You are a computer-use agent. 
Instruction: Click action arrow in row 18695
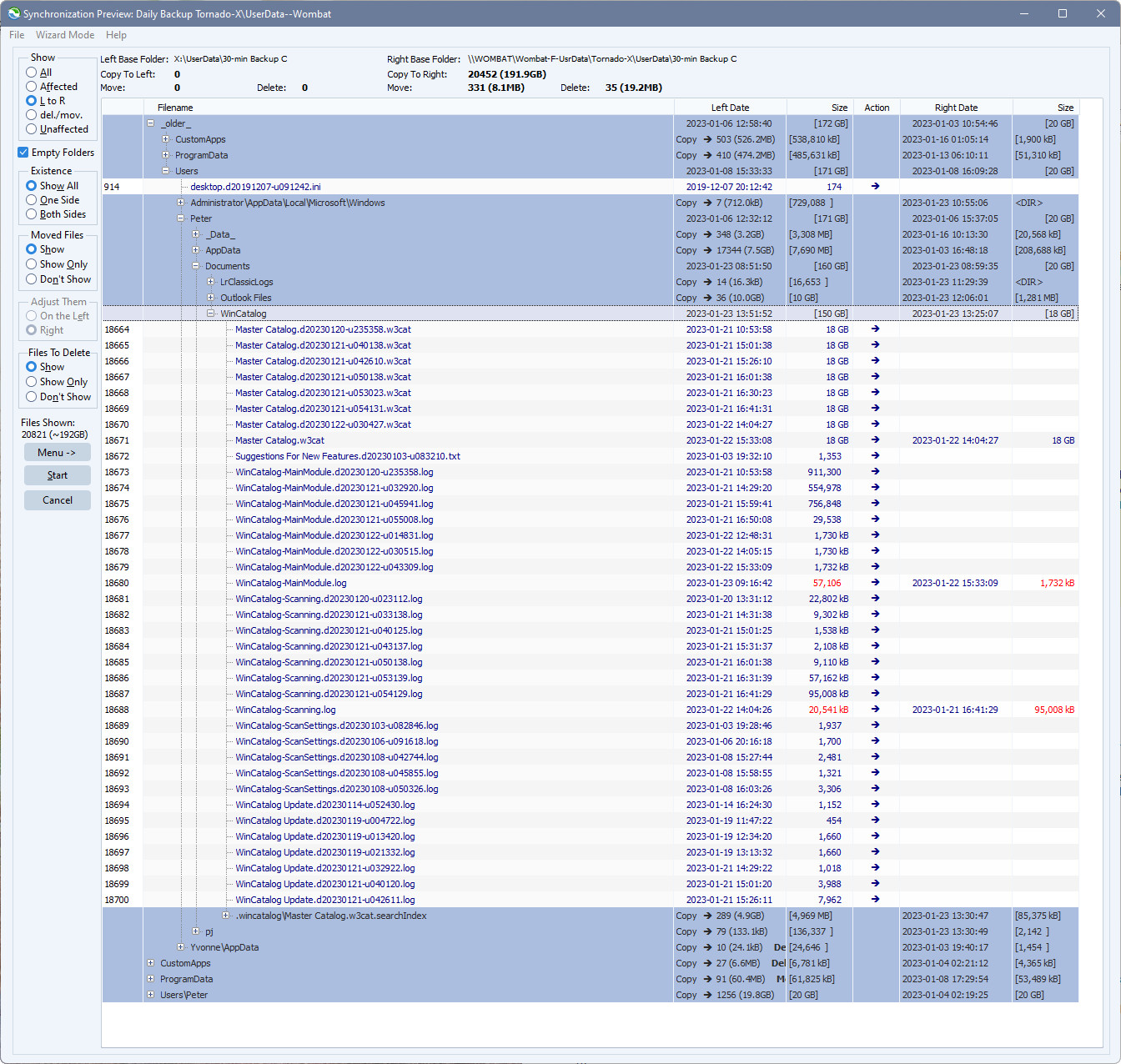tap(875, 821)
